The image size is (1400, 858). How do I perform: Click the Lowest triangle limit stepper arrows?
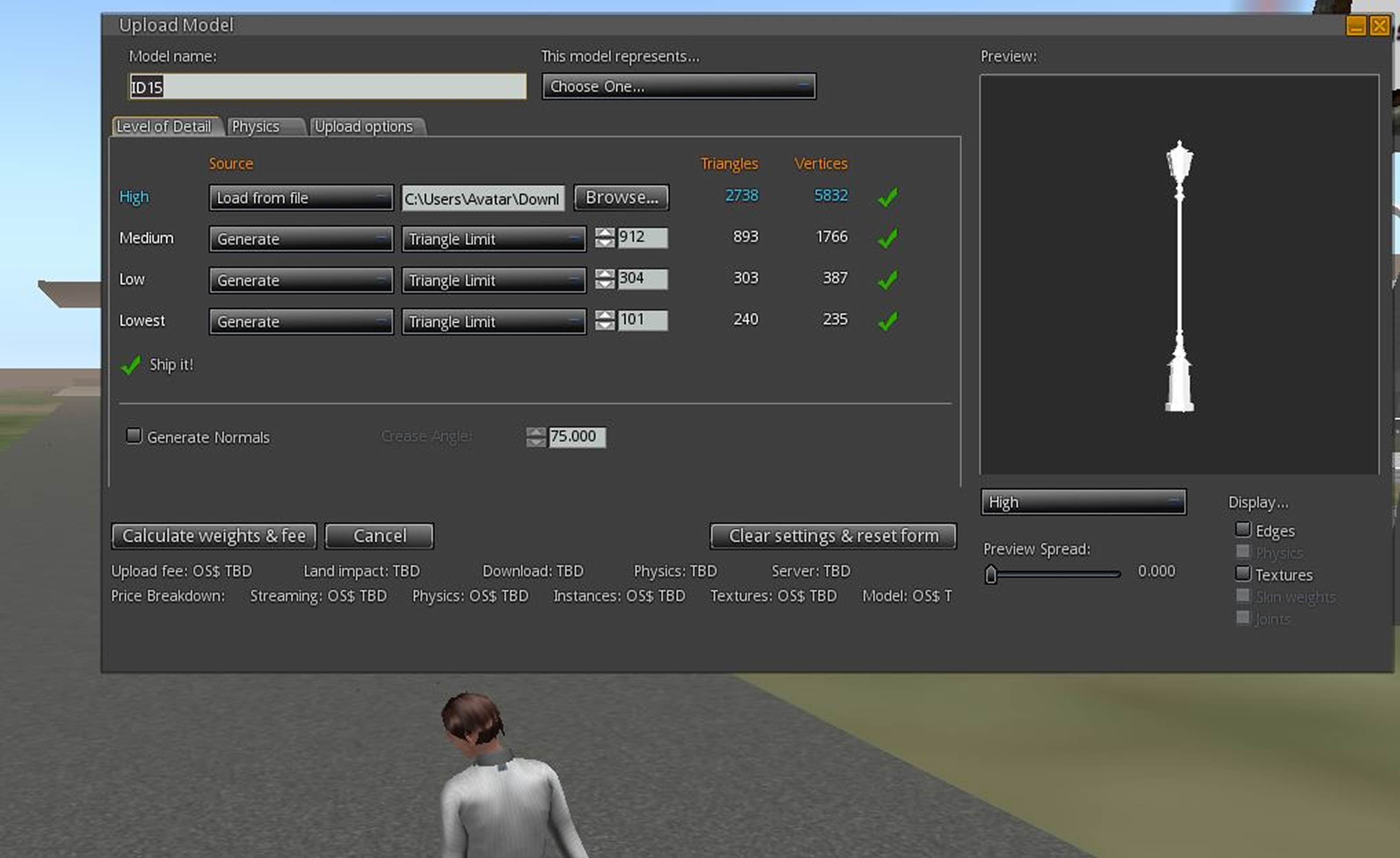(605, 320)
